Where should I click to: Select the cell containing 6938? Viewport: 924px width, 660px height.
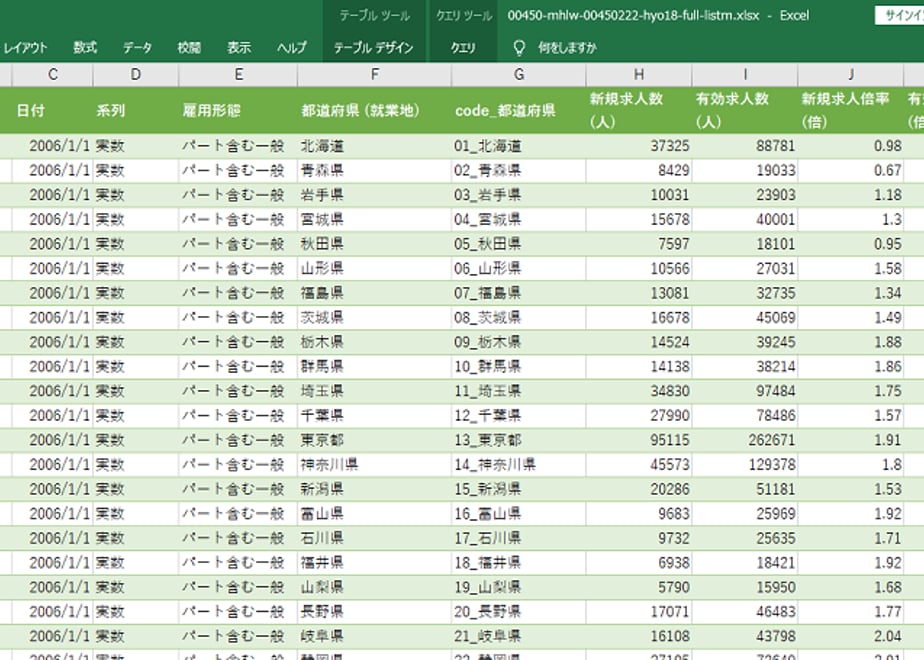click(x=639, y=563)
